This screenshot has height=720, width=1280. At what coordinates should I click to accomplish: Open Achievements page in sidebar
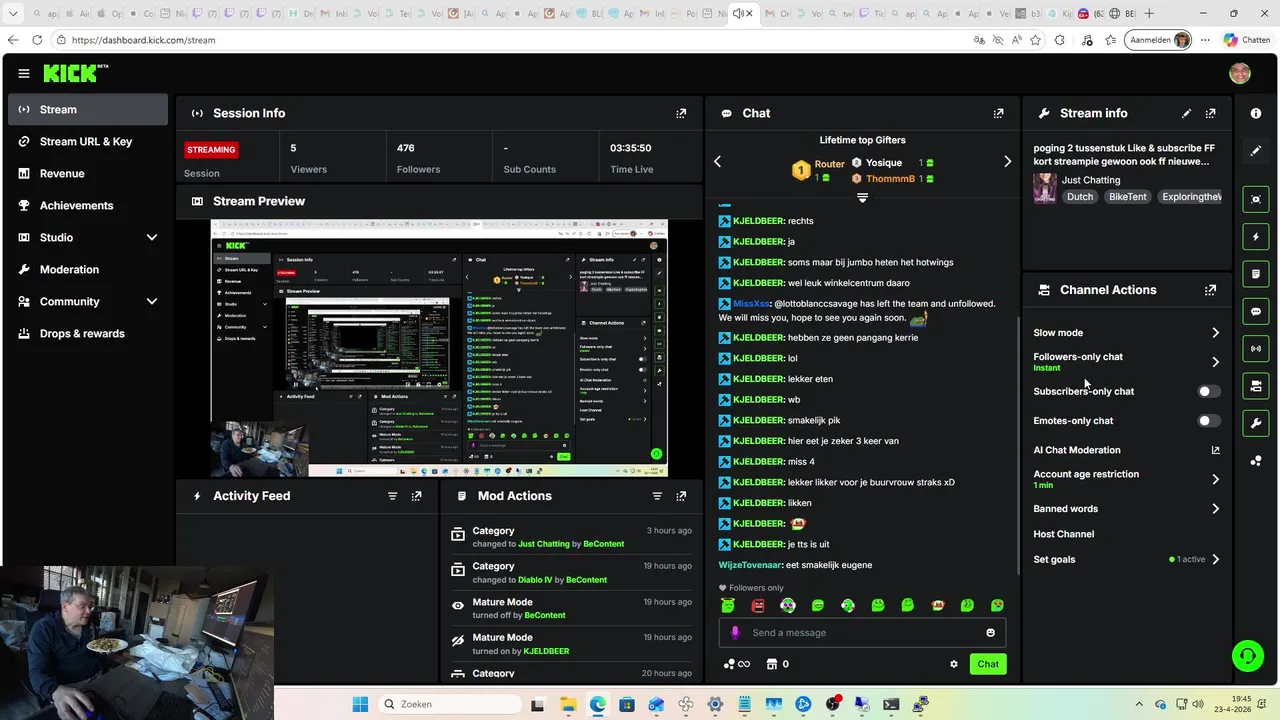(88, 206)
